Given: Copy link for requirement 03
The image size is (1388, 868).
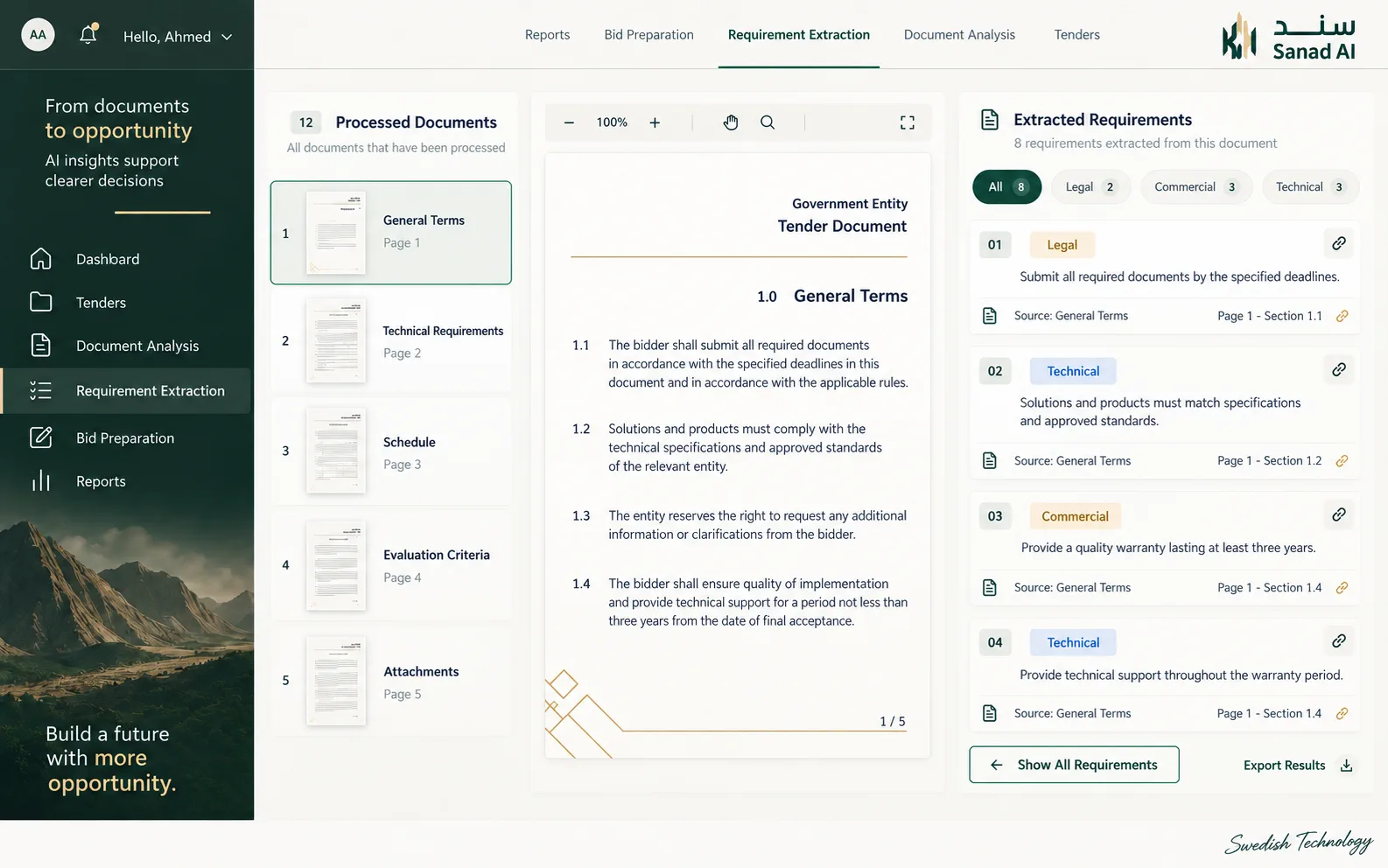Looking at the screenshot, I should point(1339,514).
